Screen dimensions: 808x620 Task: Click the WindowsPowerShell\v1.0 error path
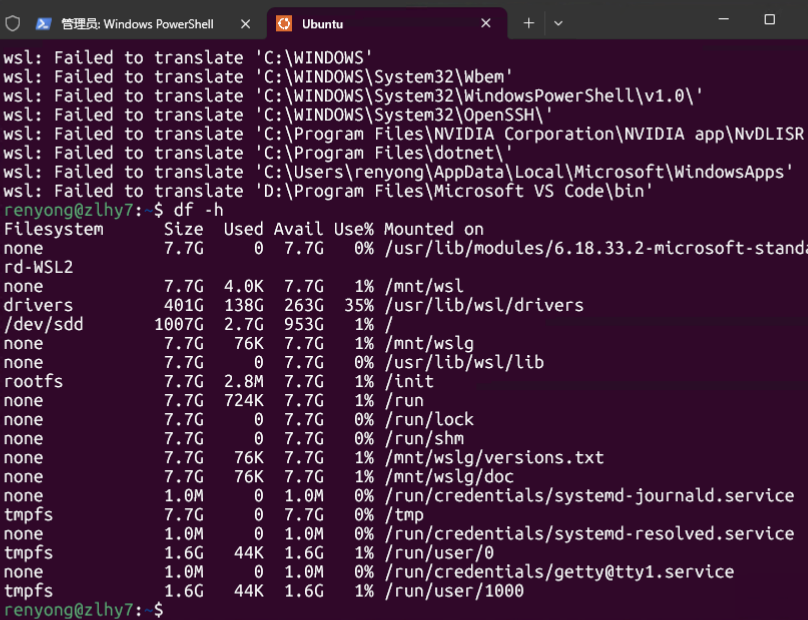tap(479, 96)
